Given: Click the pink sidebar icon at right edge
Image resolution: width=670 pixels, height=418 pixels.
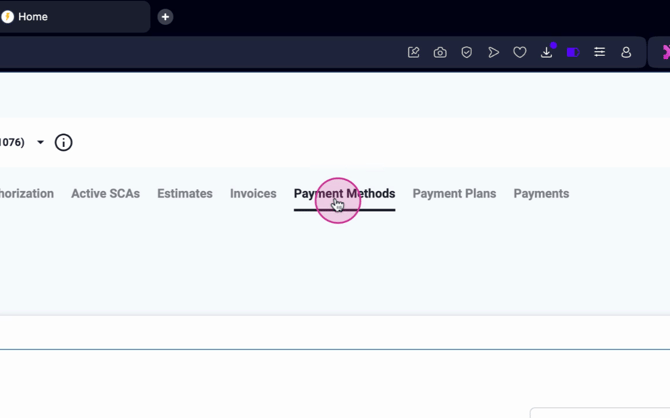Looking at the screenshot, I should pos(664,52).
